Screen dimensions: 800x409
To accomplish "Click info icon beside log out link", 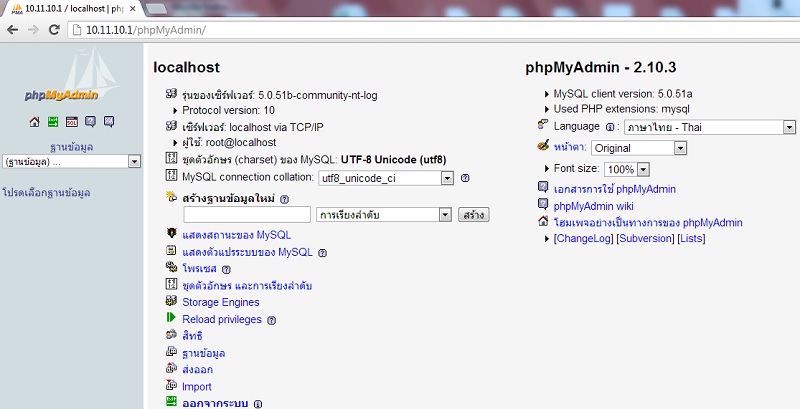I will click(258, 404).
